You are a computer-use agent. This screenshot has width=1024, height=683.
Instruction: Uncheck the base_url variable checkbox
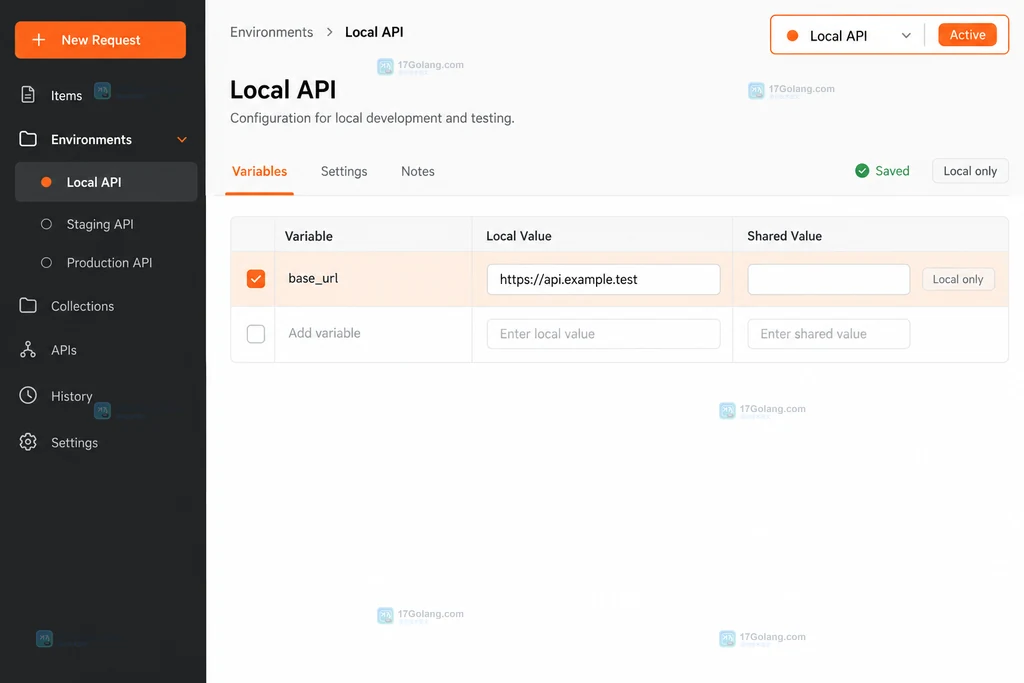[256, 279]
